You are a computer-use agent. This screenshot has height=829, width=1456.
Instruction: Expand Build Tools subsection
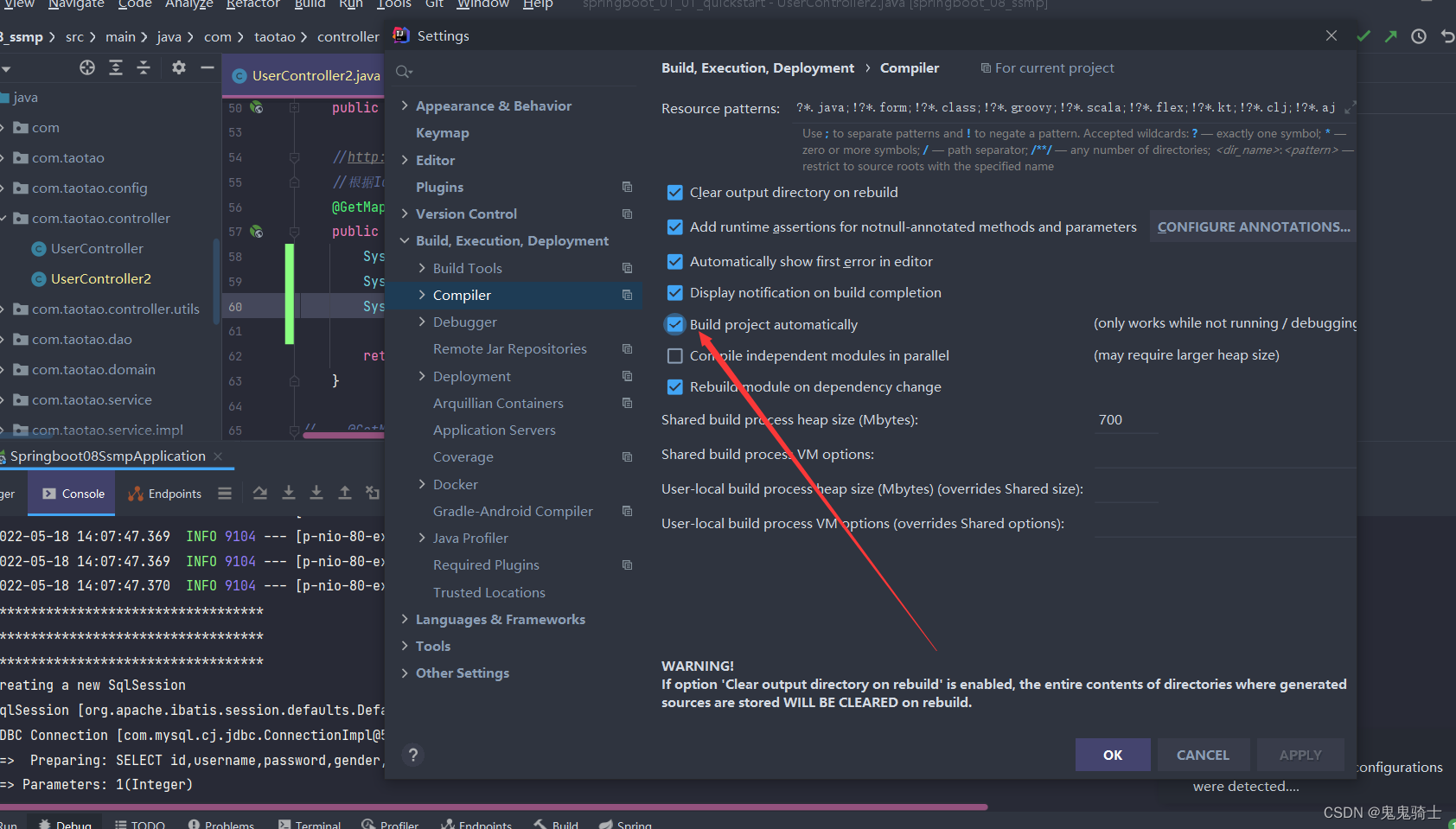point(422,268)
